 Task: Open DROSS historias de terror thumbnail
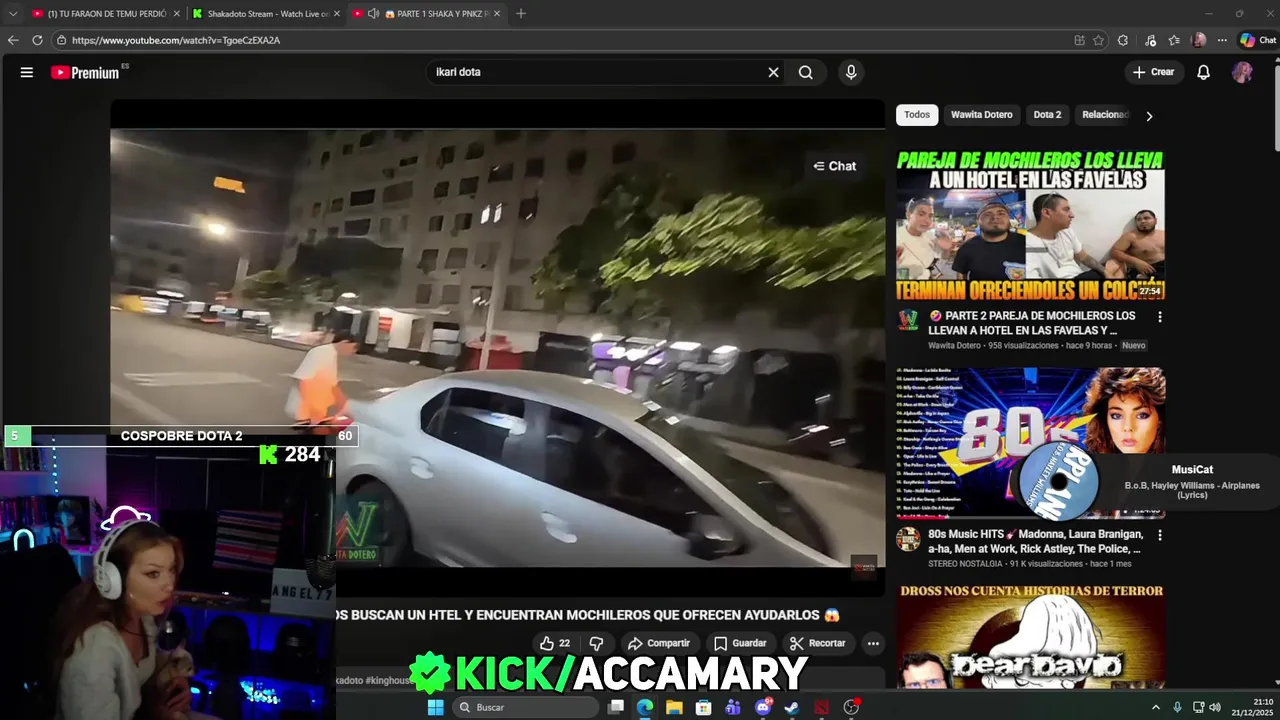click(x=1030, y=636)
